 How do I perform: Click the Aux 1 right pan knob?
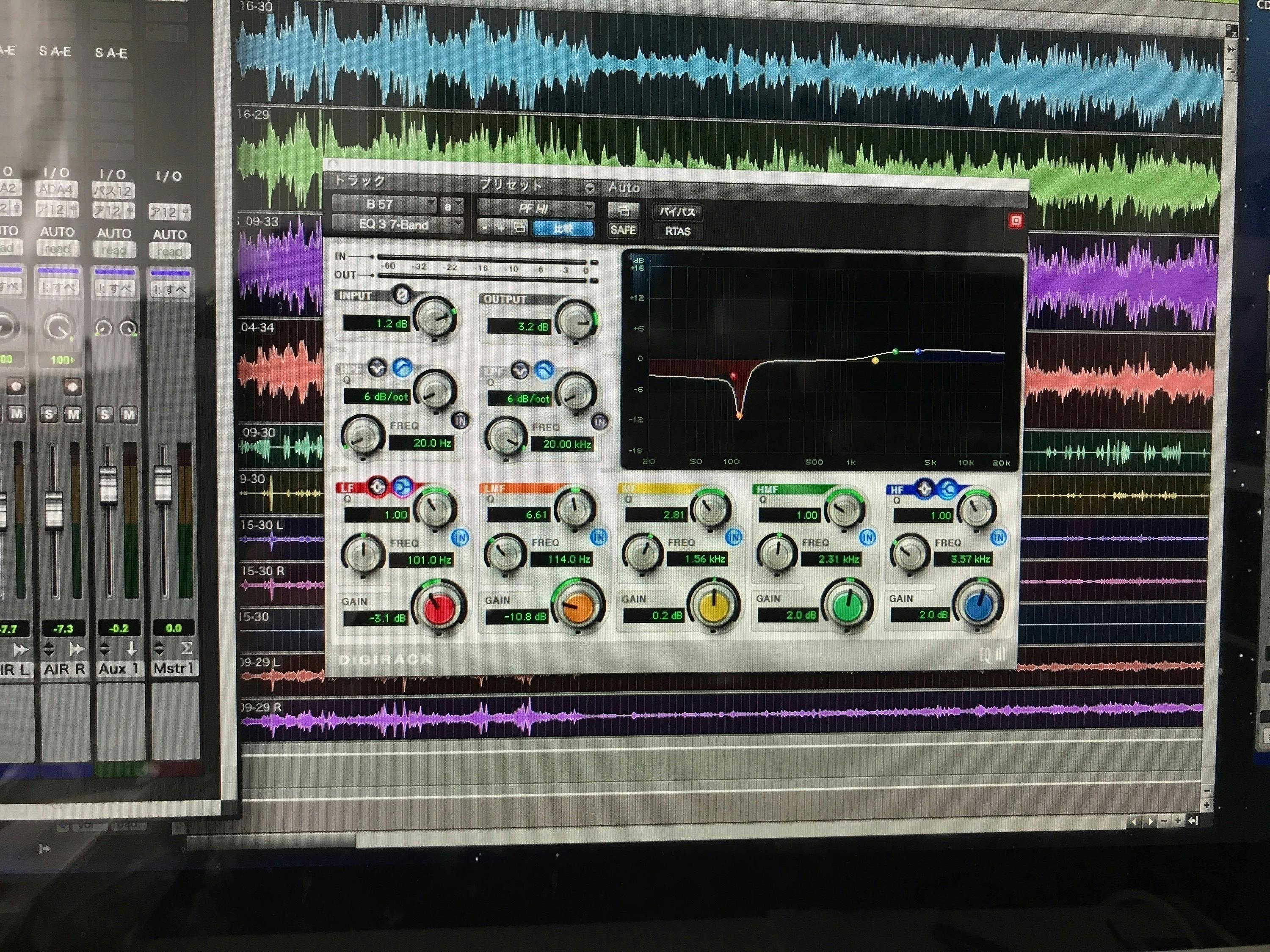[x=128, y=329]
